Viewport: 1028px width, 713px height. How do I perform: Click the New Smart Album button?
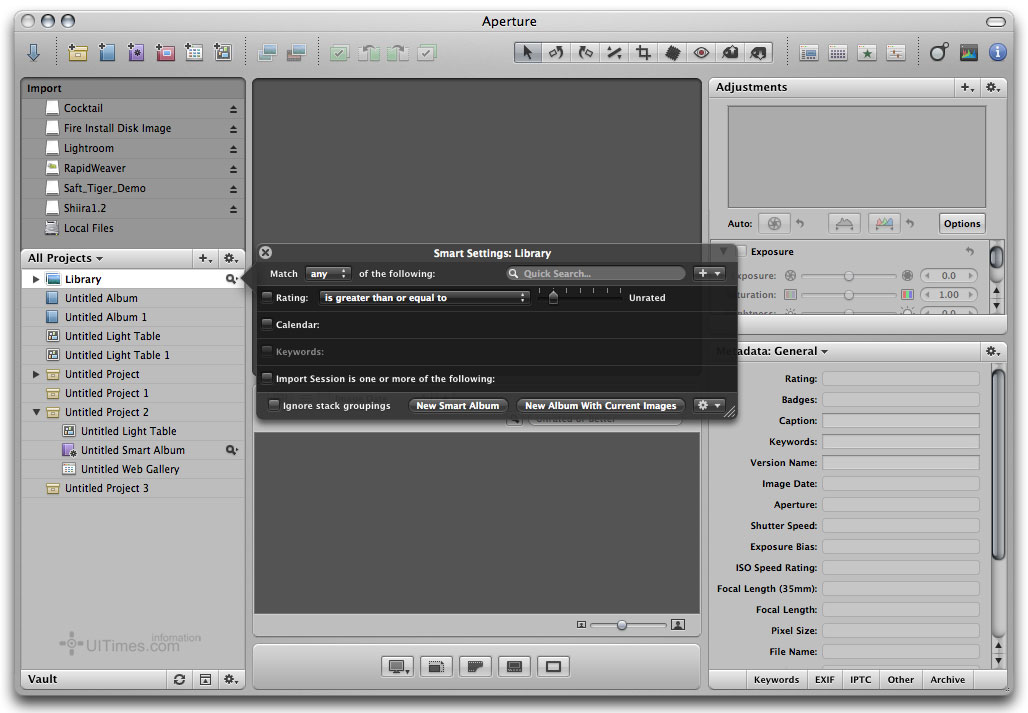458,406
